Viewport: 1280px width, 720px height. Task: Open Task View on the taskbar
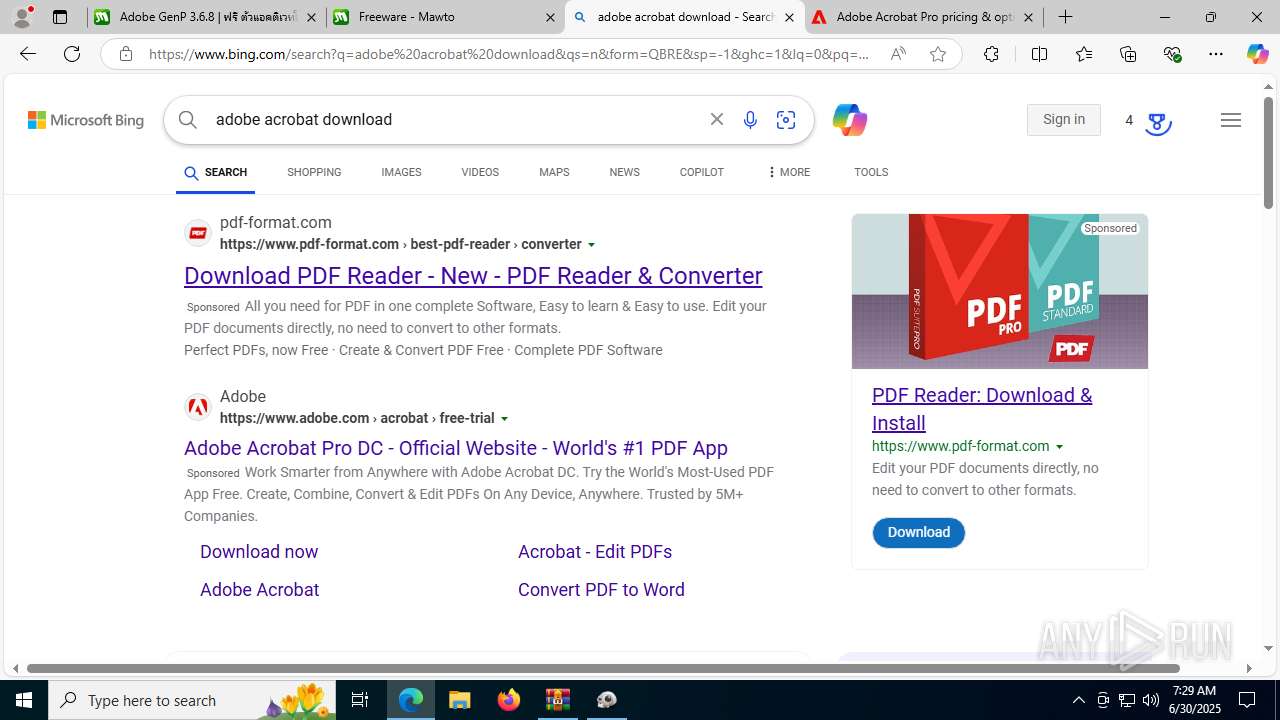[360, 700]
